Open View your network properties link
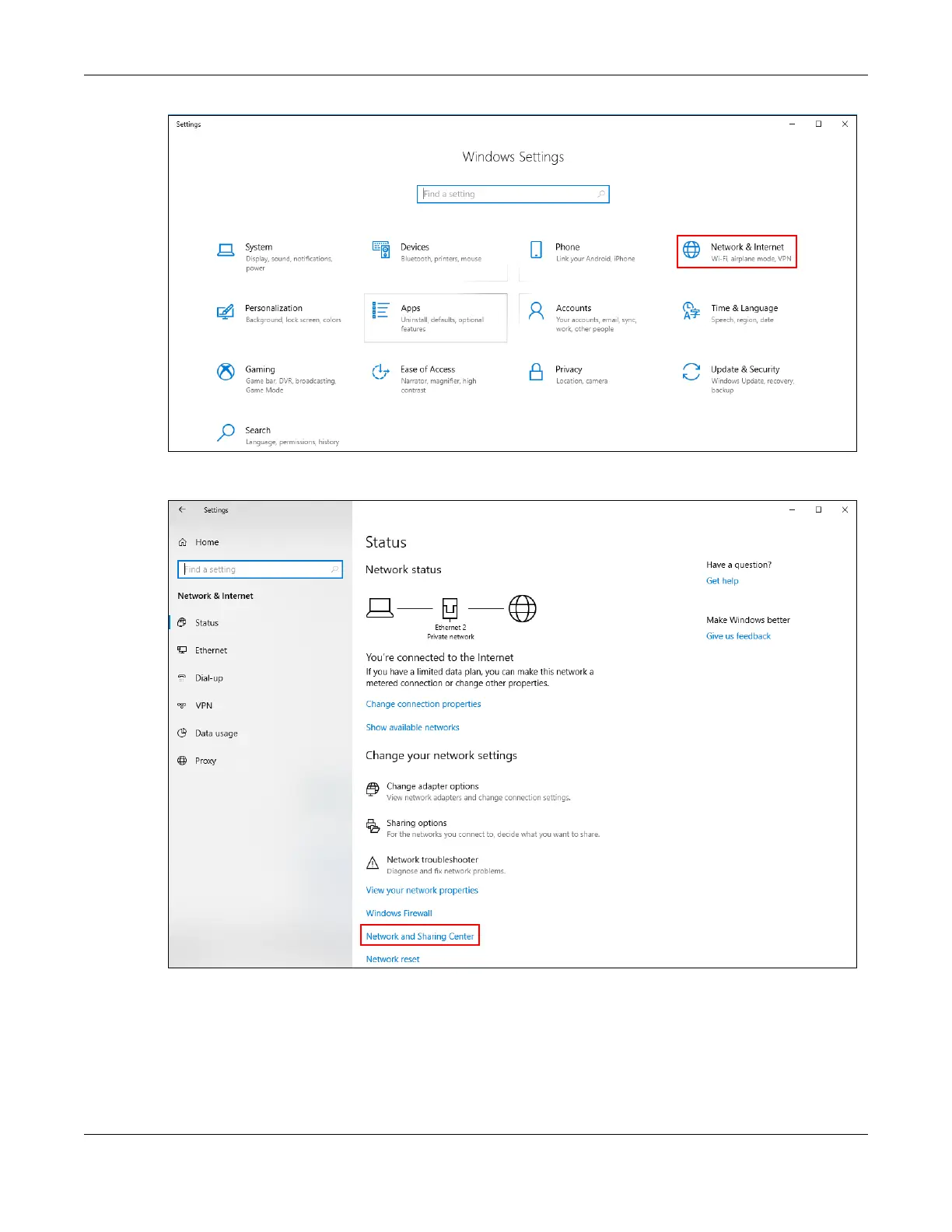The image size is (952, 1232). (422, 891)
